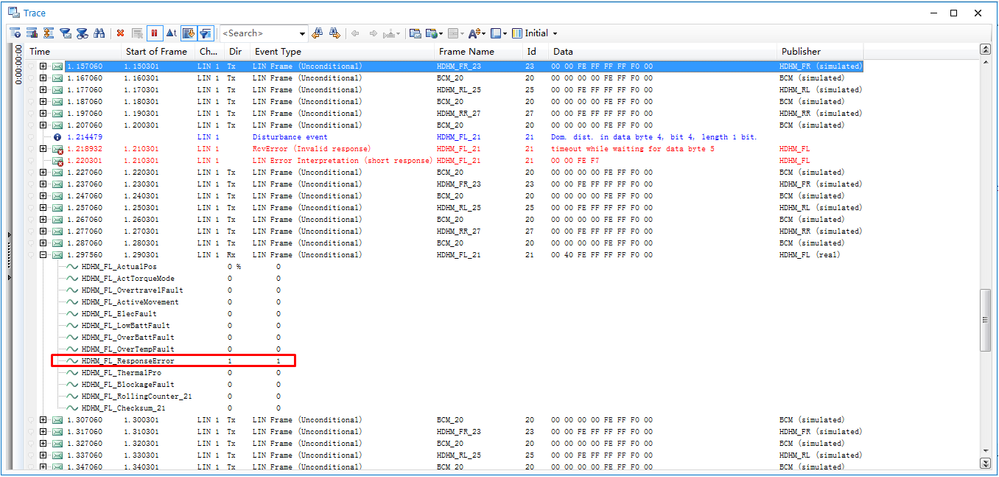This screenshot has width=999, height=477.
Task: Expand the frame row at time 1.177060
Action: (43, 90)
